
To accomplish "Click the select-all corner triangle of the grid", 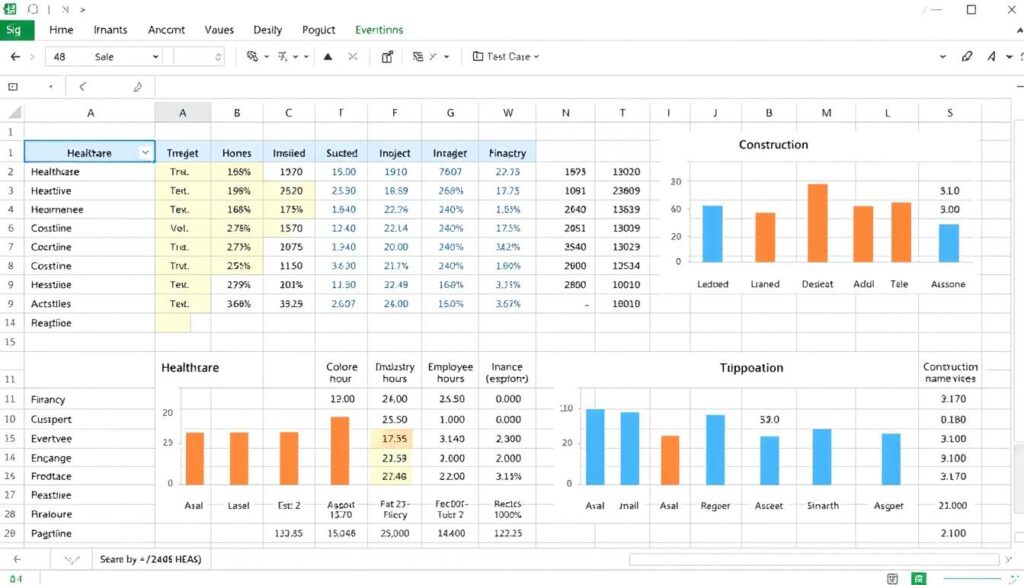I will pyautogui.click(x=14, y=112).
